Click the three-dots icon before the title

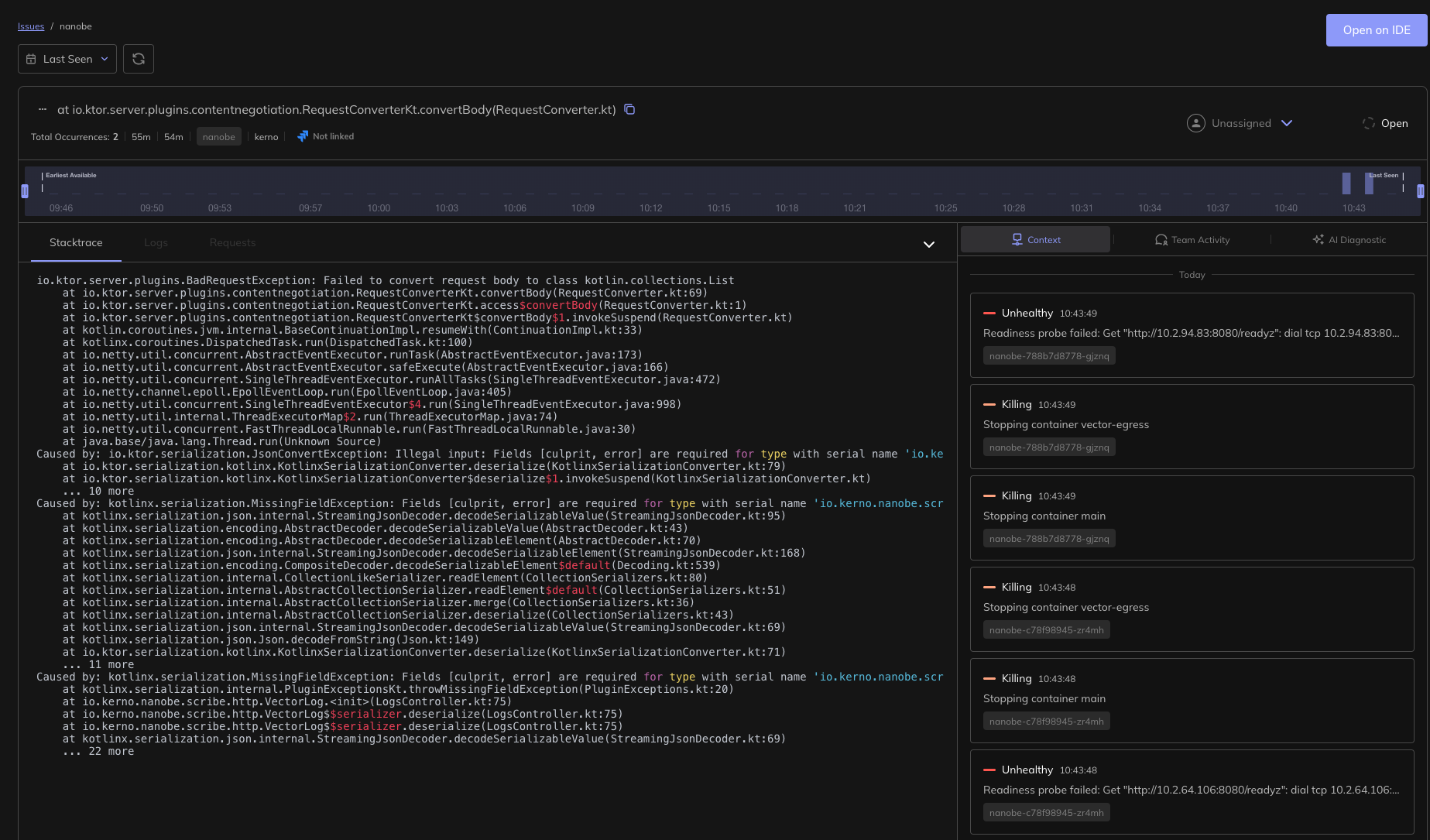[43, 109]
